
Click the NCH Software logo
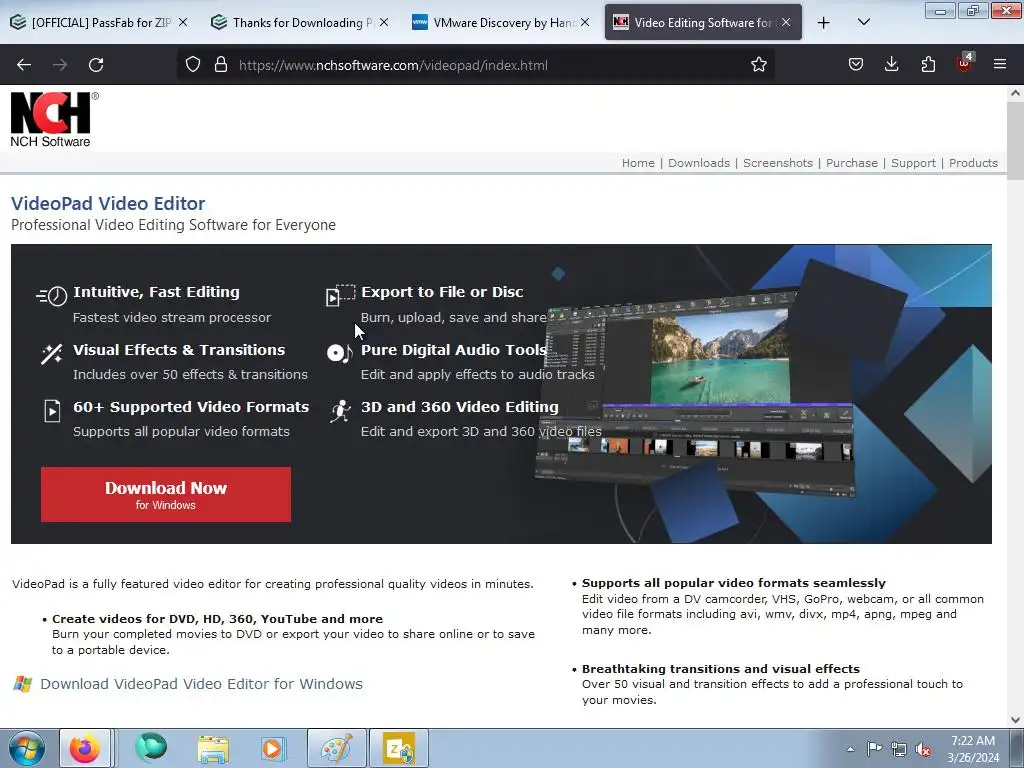point(54,120)
